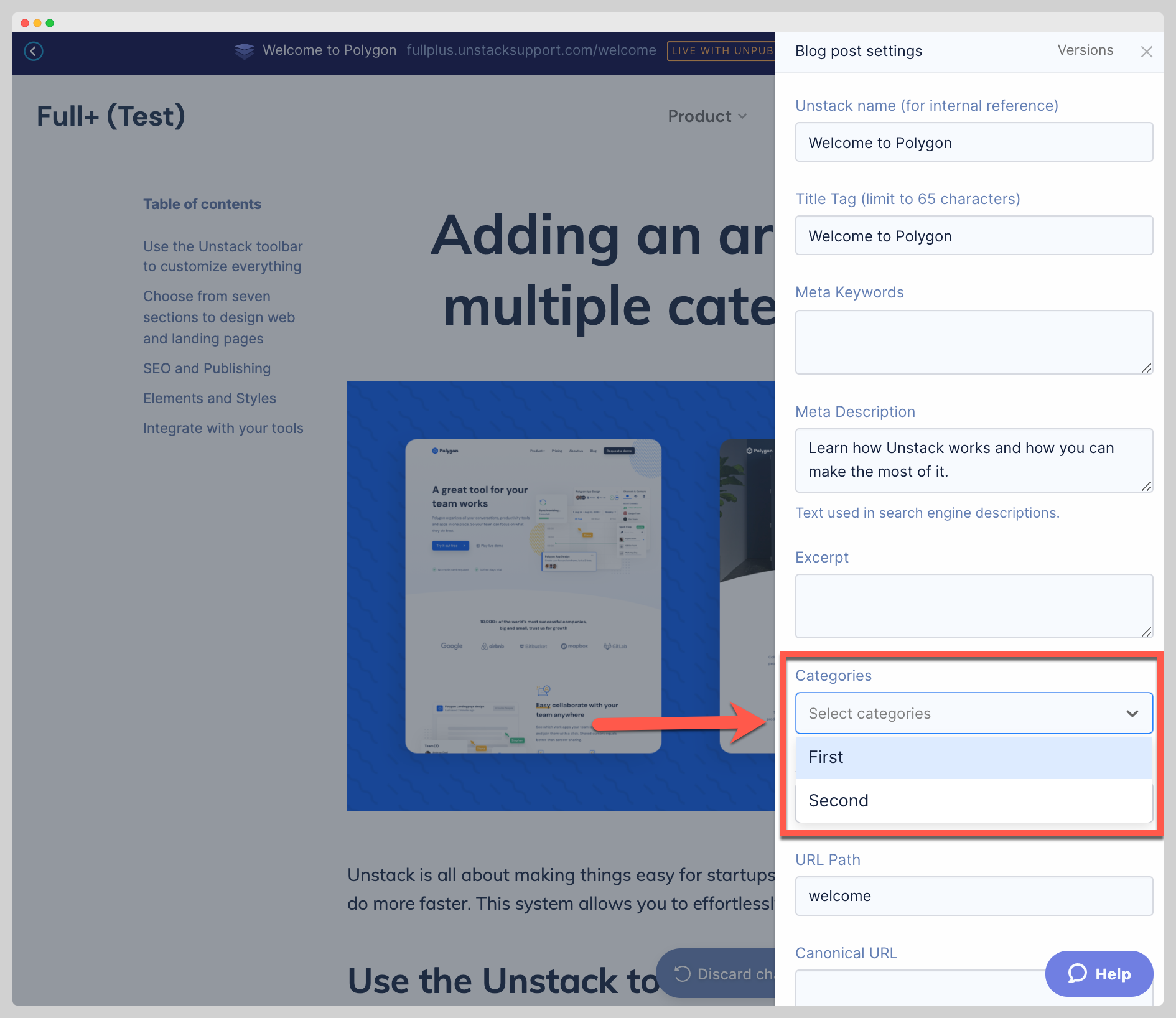Click the Discard changes undo icon
This screenshot has width=1176, height=1018.
point(683,974)
